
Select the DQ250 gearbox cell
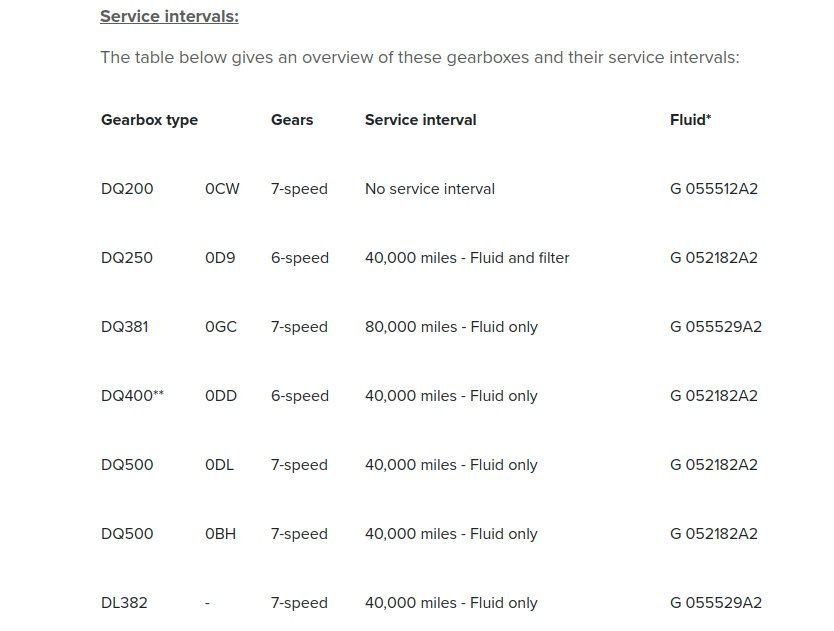(x=127, y=258)
